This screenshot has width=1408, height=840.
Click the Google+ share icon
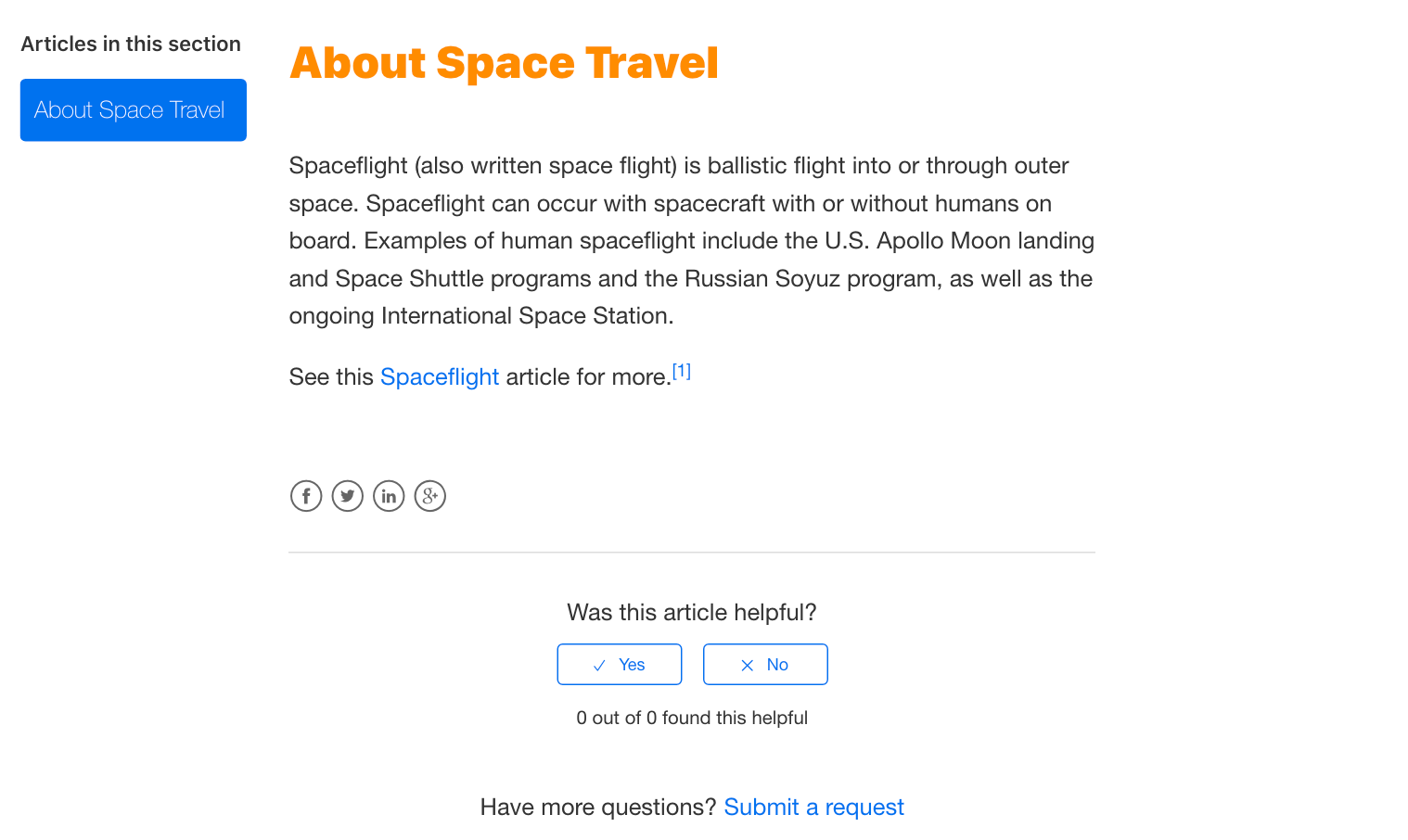point(429,496)
